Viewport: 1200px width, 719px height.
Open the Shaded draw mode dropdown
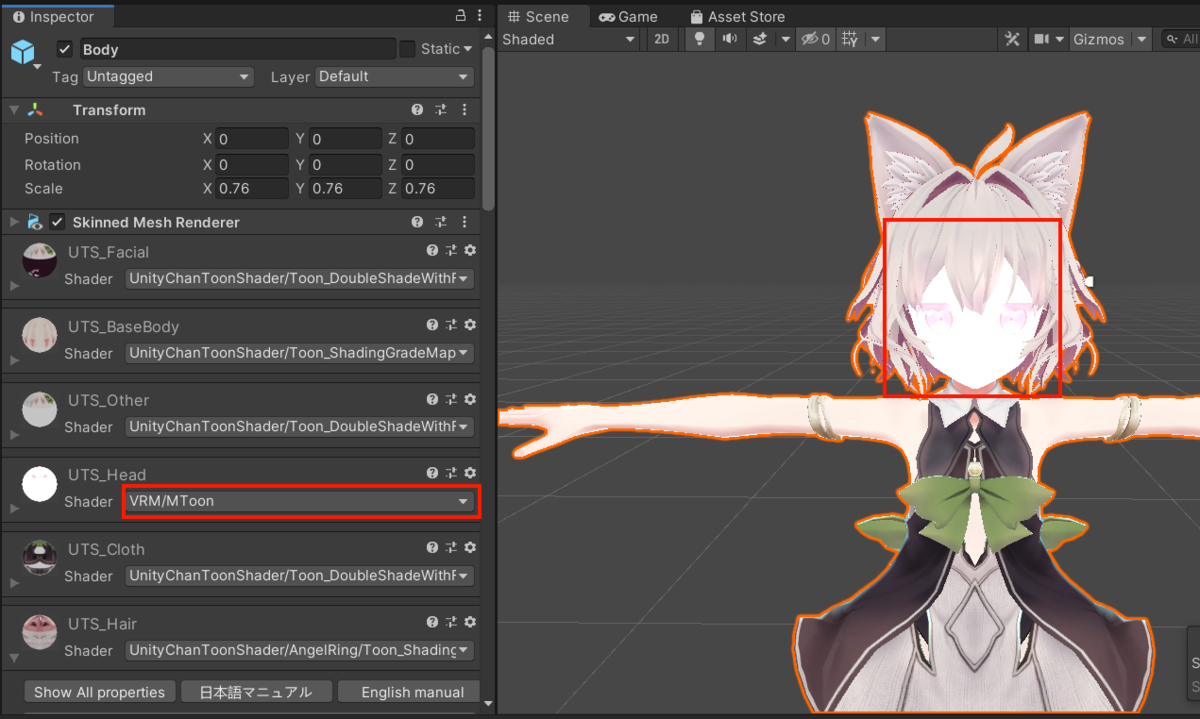[568, 39]
